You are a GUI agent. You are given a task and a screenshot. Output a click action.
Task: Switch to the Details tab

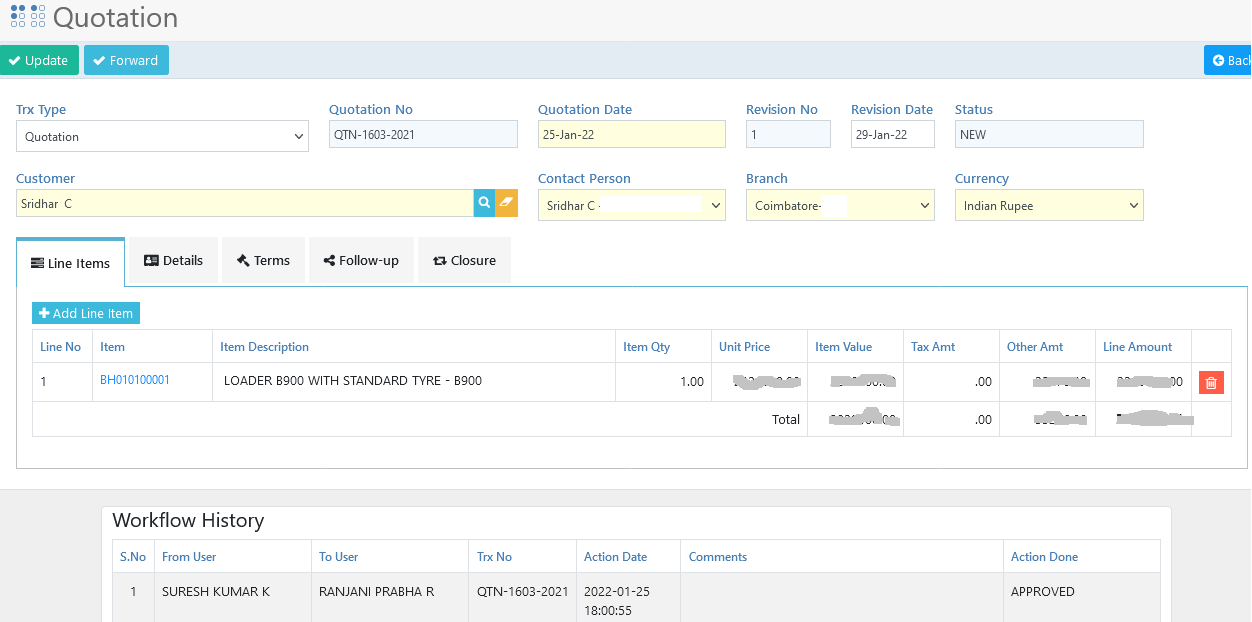[x=173, y=259]
